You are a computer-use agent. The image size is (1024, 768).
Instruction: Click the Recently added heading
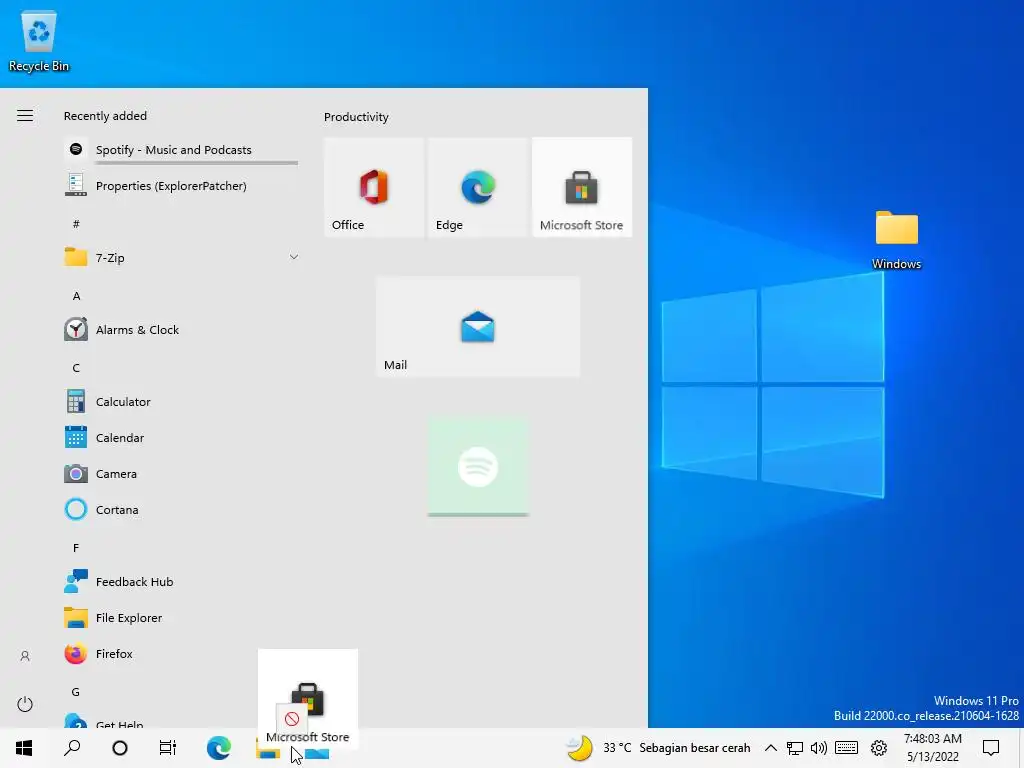[105, 116]
